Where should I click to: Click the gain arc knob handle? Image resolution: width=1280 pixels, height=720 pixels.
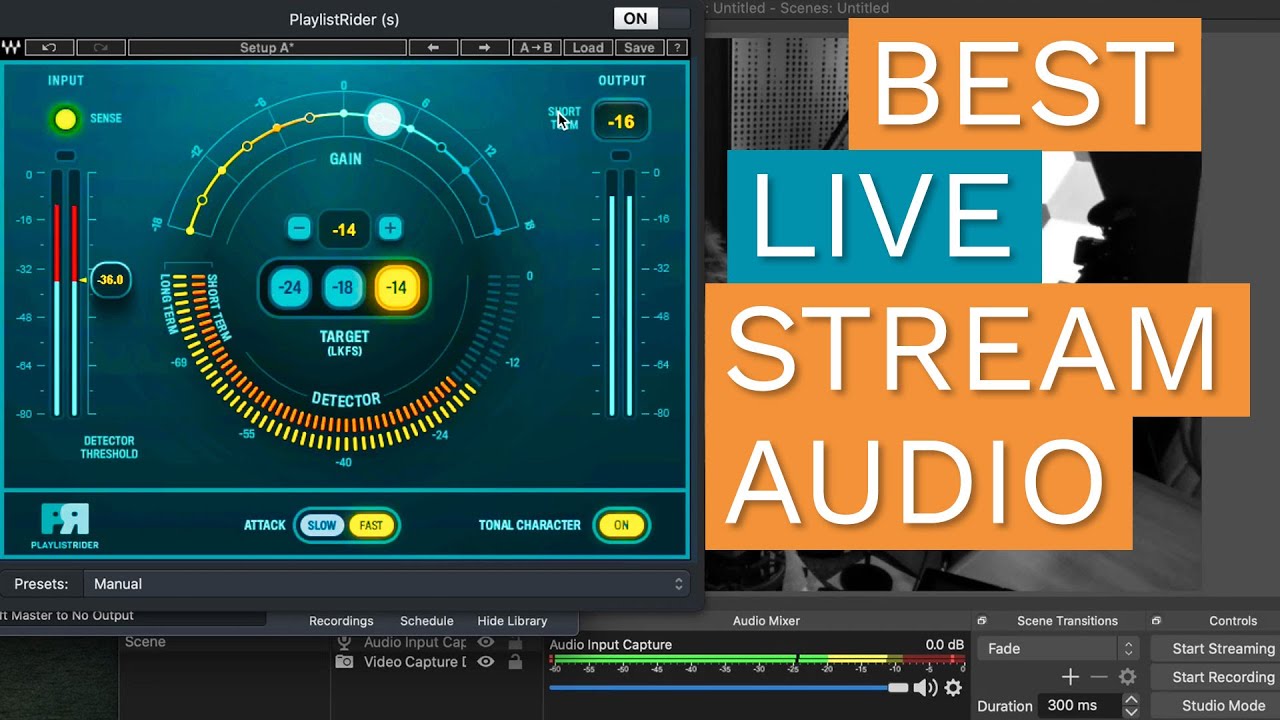(x=384, y=119)
